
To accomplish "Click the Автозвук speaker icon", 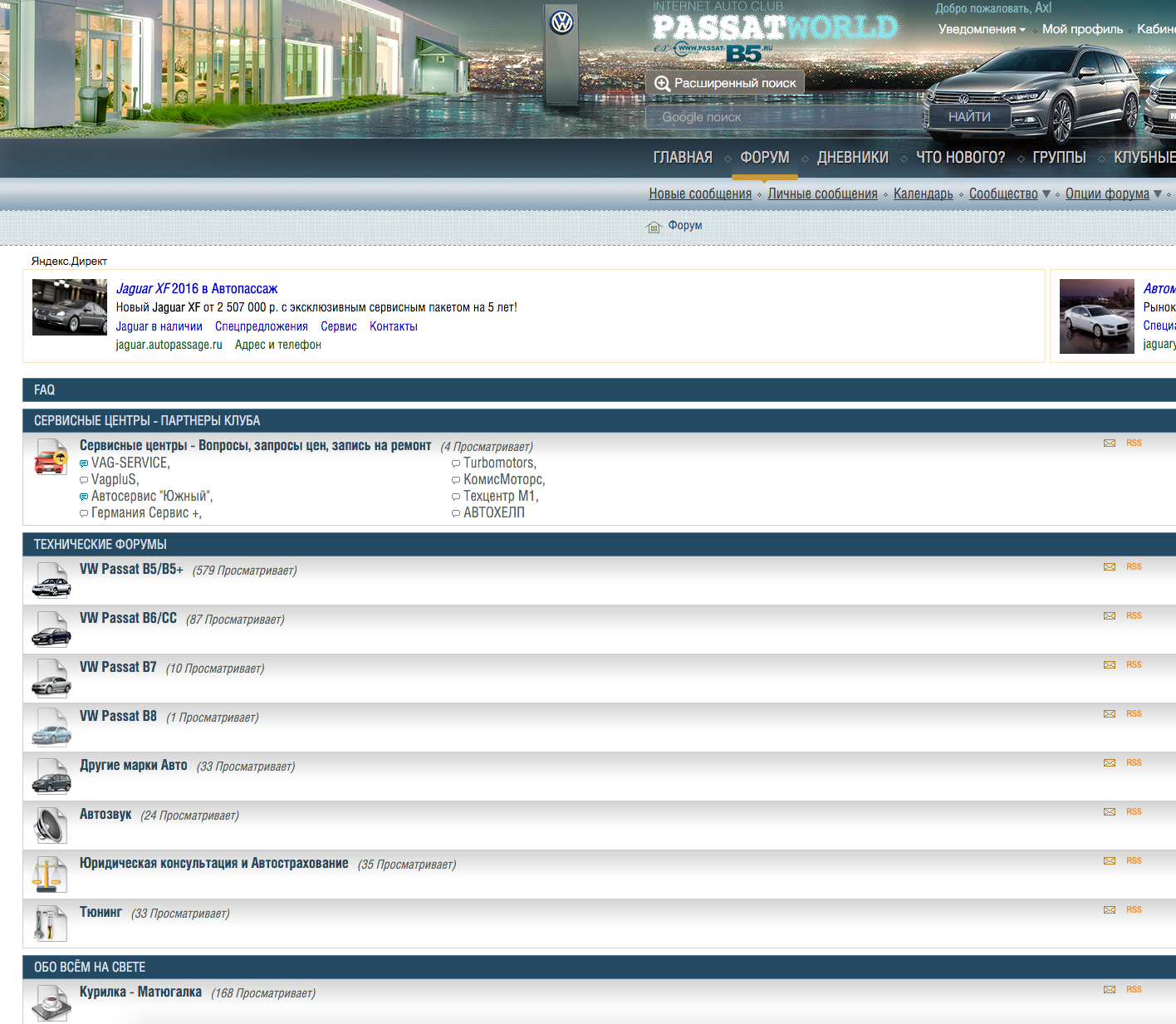I will coord(51,826).
